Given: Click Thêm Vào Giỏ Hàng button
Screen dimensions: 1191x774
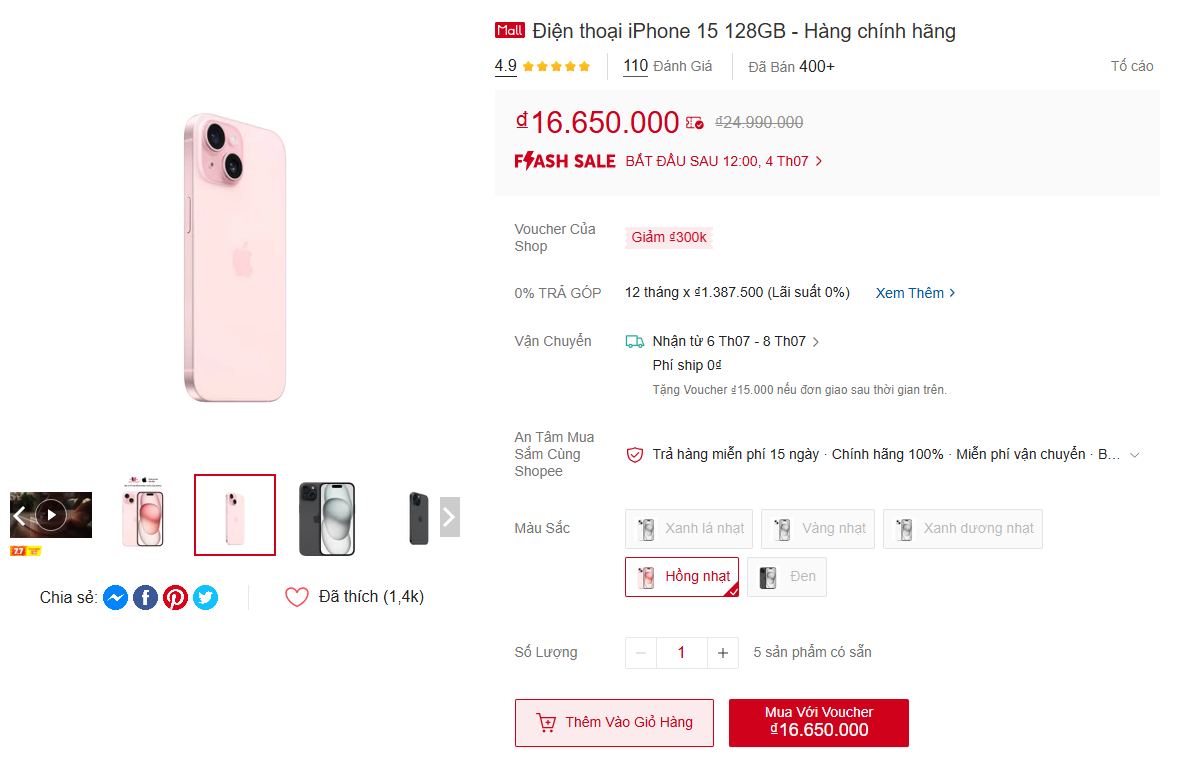Looking at the screenshot, I should tap(614, 722).
